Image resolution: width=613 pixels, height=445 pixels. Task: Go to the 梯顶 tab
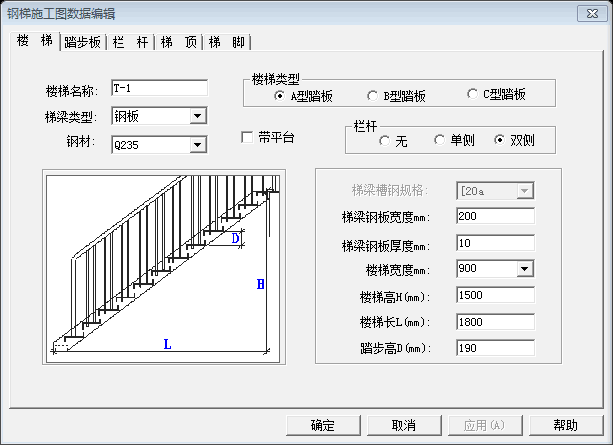point(178,42)
